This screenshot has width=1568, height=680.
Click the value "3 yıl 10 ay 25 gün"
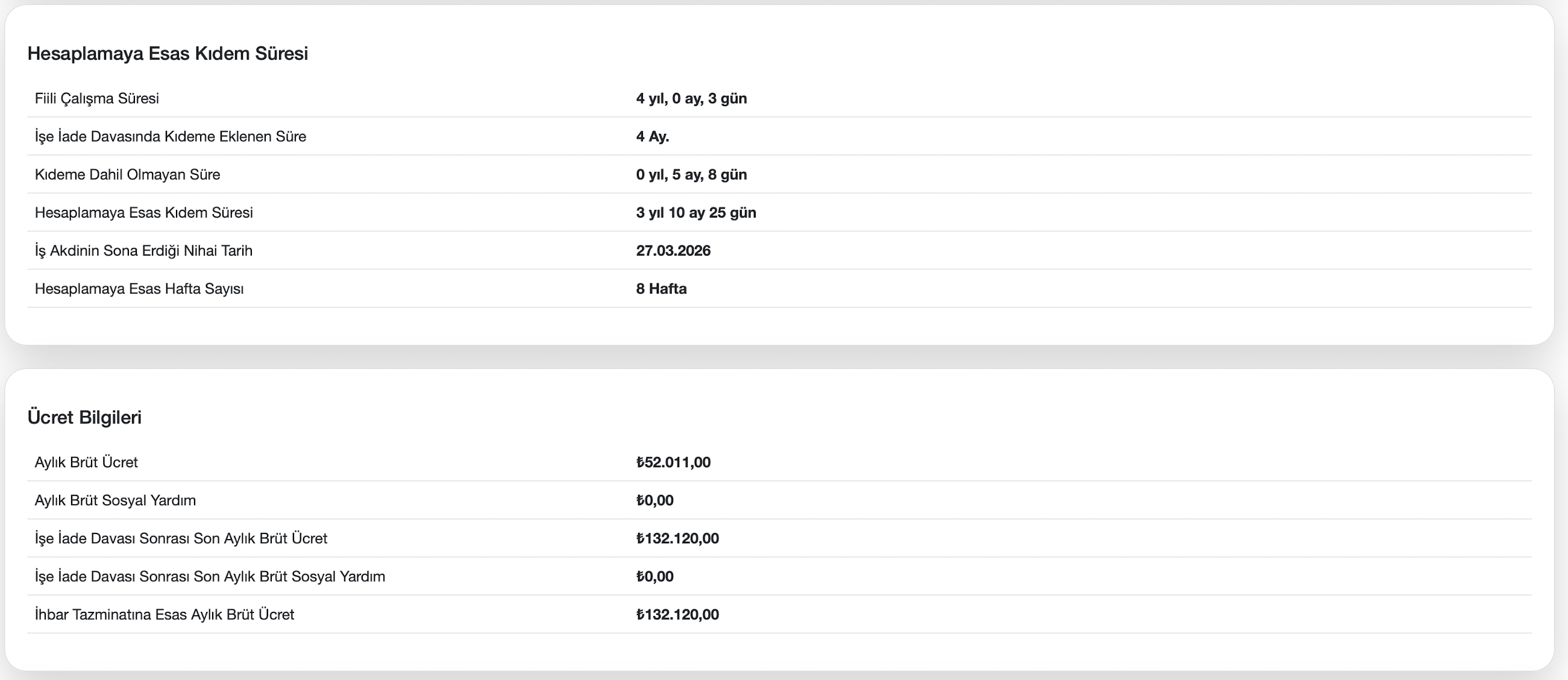tap(696, 212)
